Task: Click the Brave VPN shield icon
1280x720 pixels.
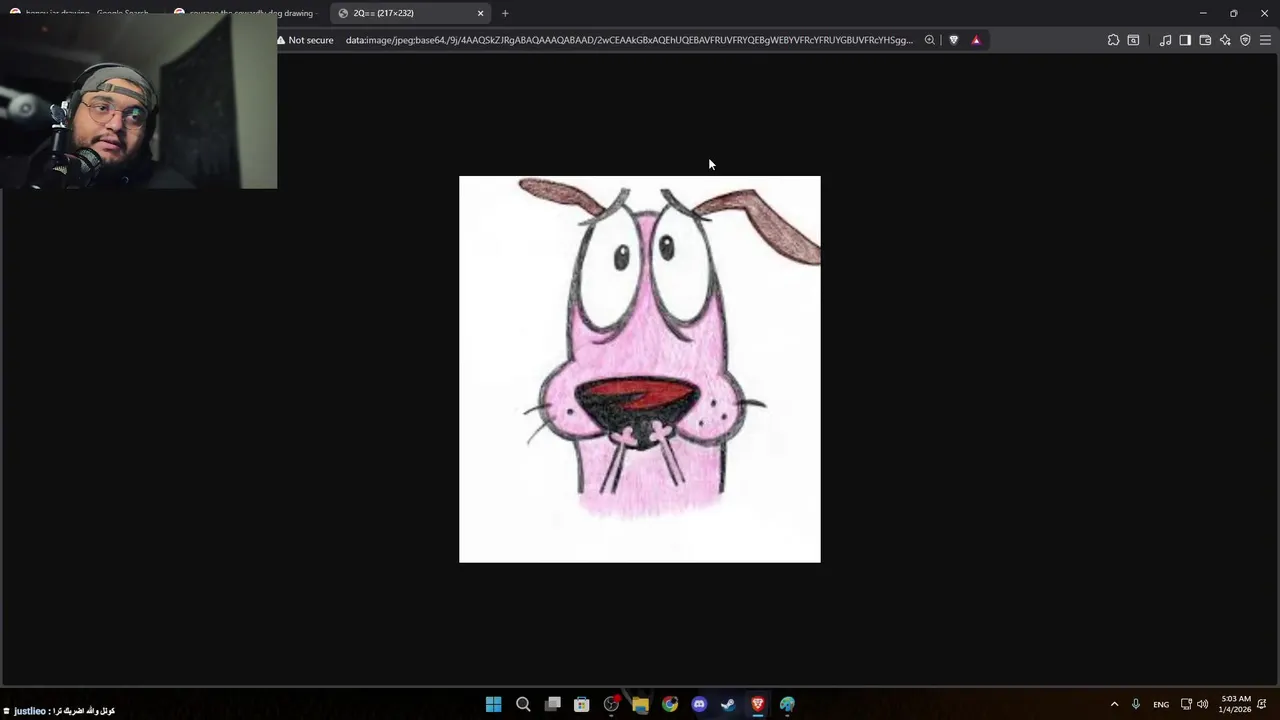Action: pyautogui.click(x=1245, y=40)
